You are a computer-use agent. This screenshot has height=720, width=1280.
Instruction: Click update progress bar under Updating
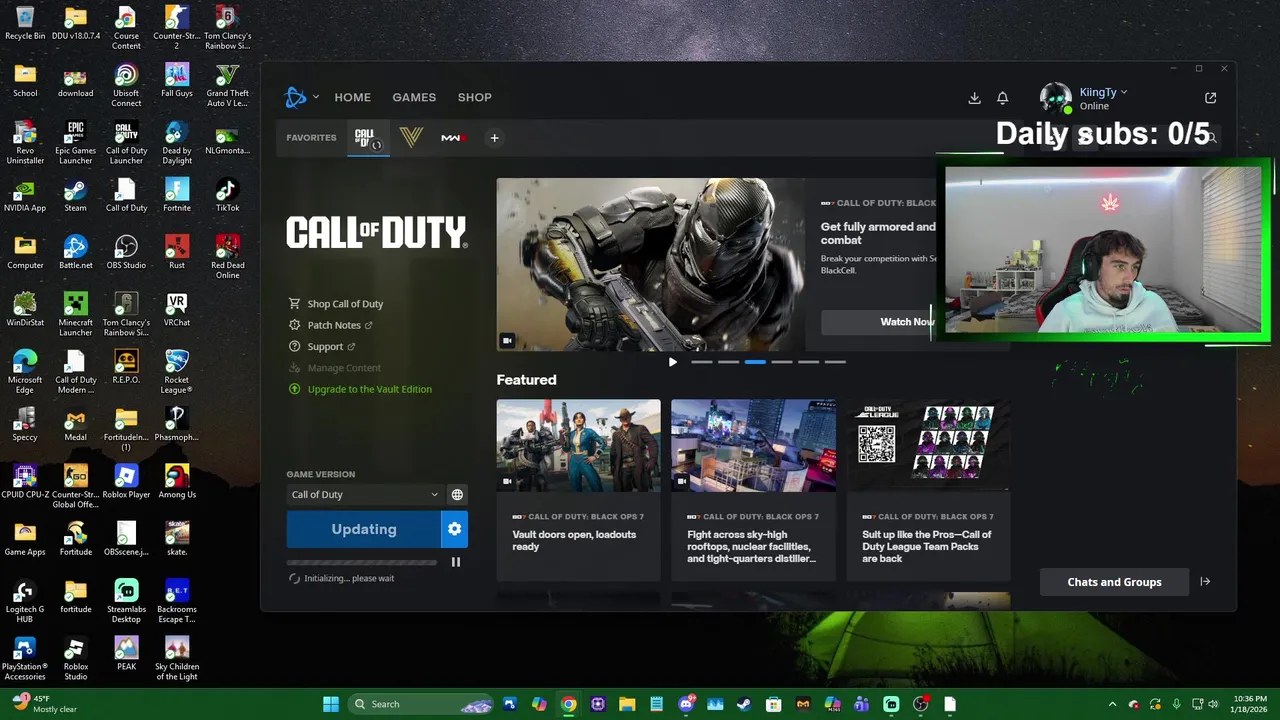tap(362, 562)
